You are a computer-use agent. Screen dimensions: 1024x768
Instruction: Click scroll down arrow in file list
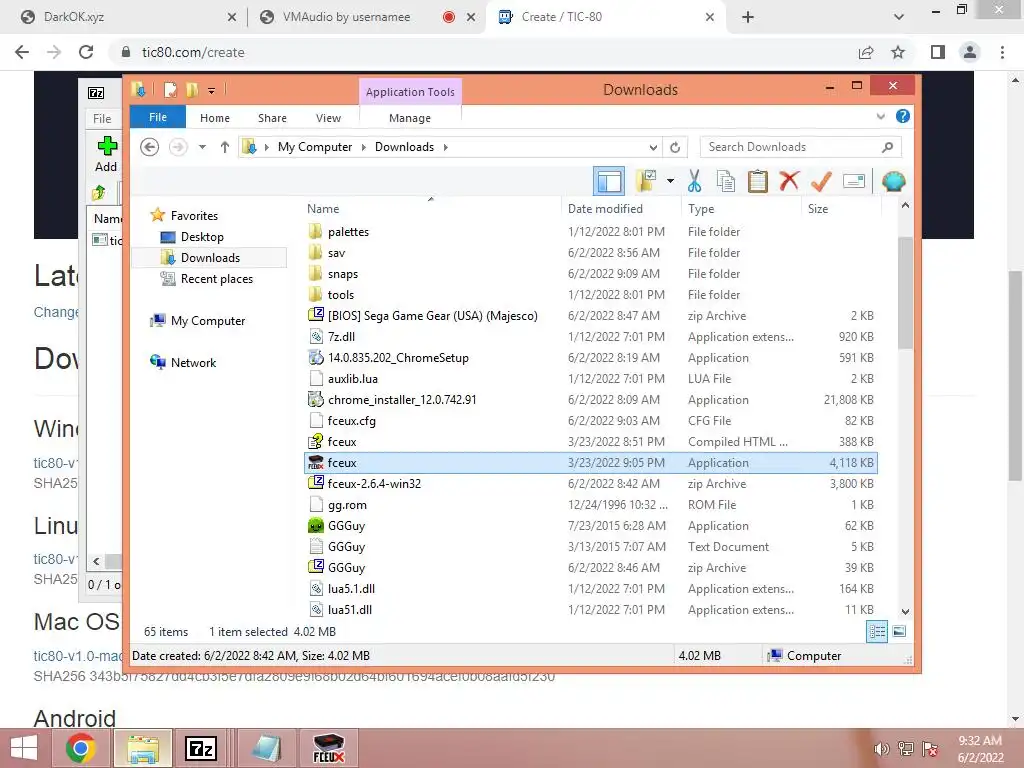tap(905, 611)
